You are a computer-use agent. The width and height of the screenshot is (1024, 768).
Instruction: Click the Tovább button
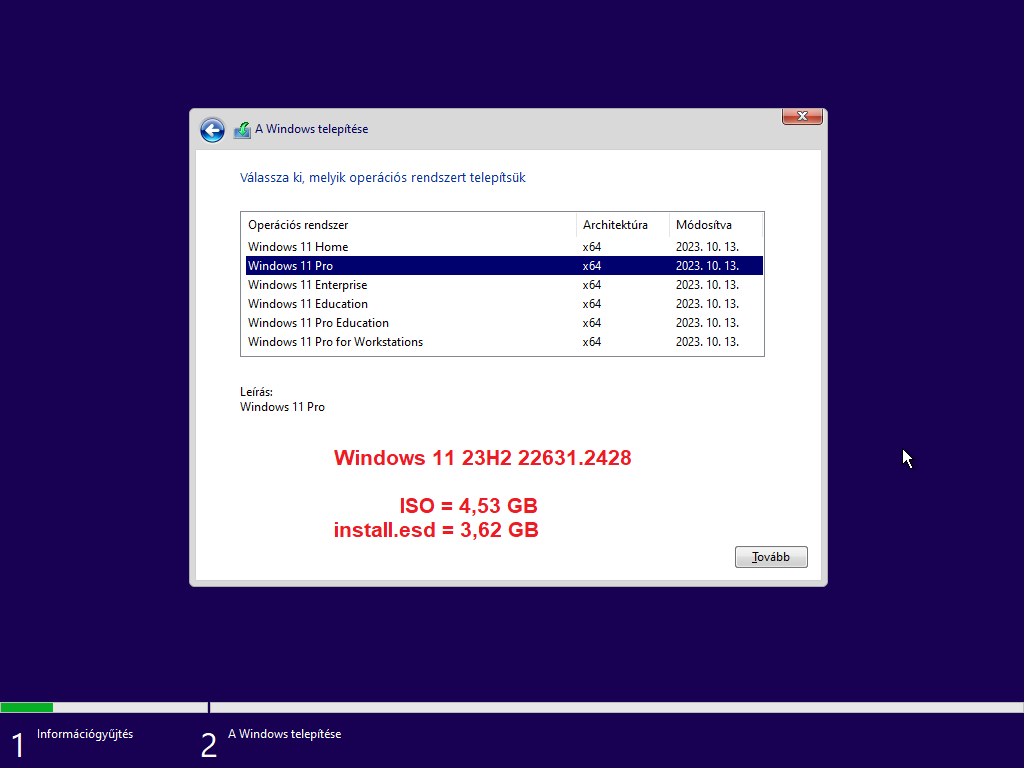(x=771, y=557)
